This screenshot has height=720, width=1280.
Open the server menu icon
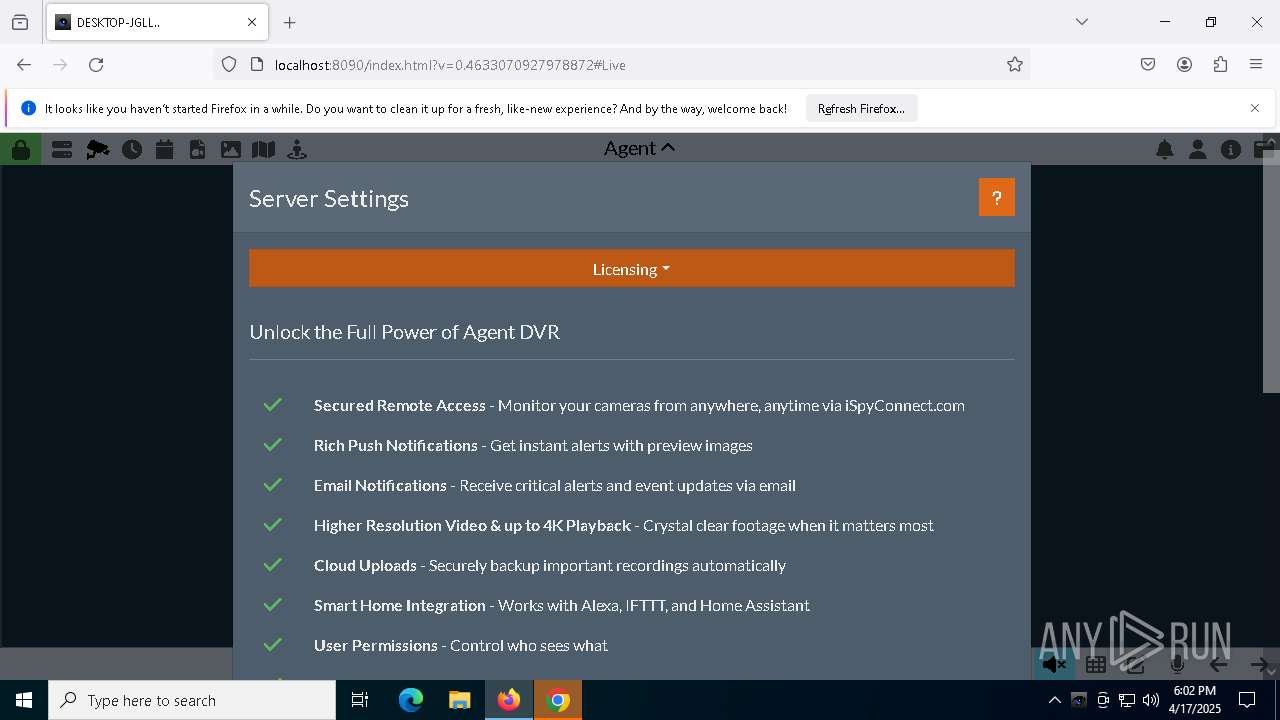tap(62, 150)
